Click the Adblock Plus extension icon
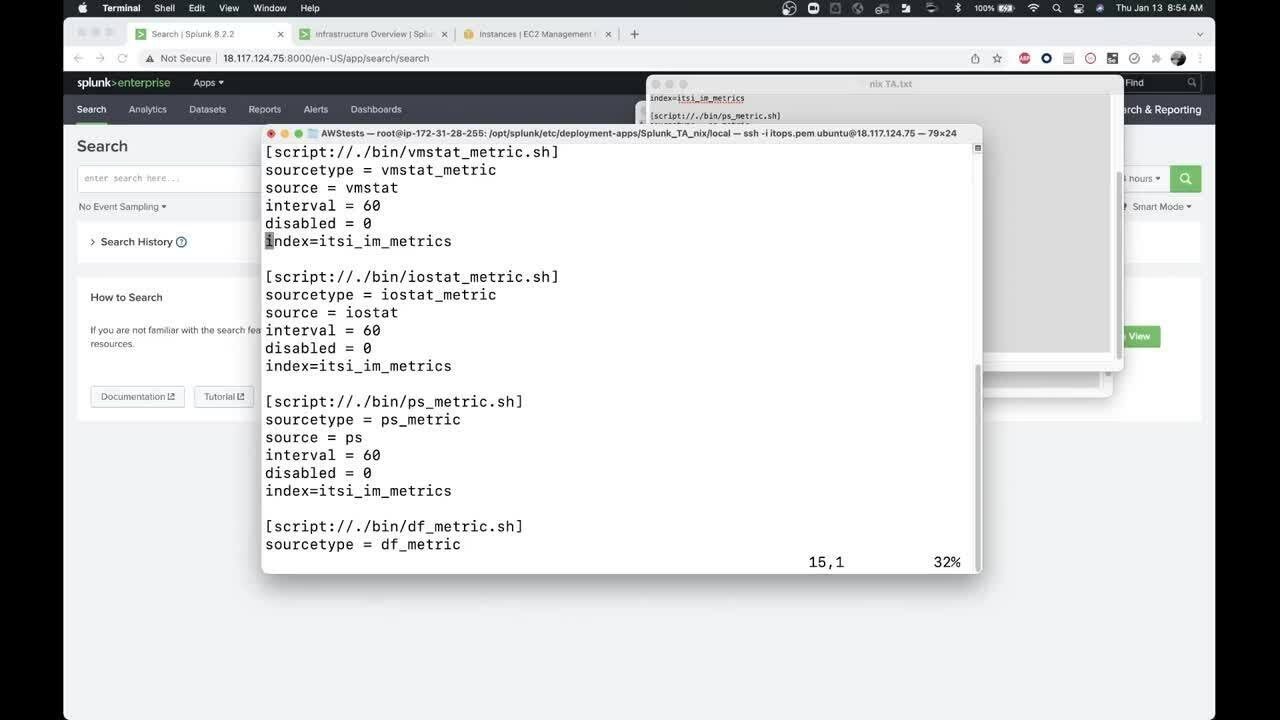 (x=1025, y=58)
